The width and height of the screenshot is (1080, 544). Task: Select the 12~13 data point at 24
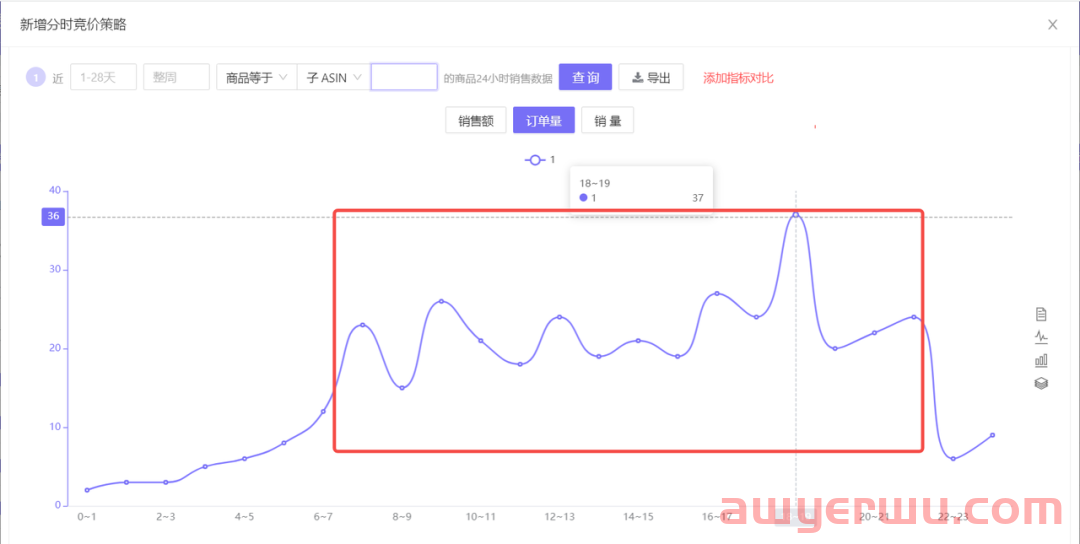click(x=559, y=317)
